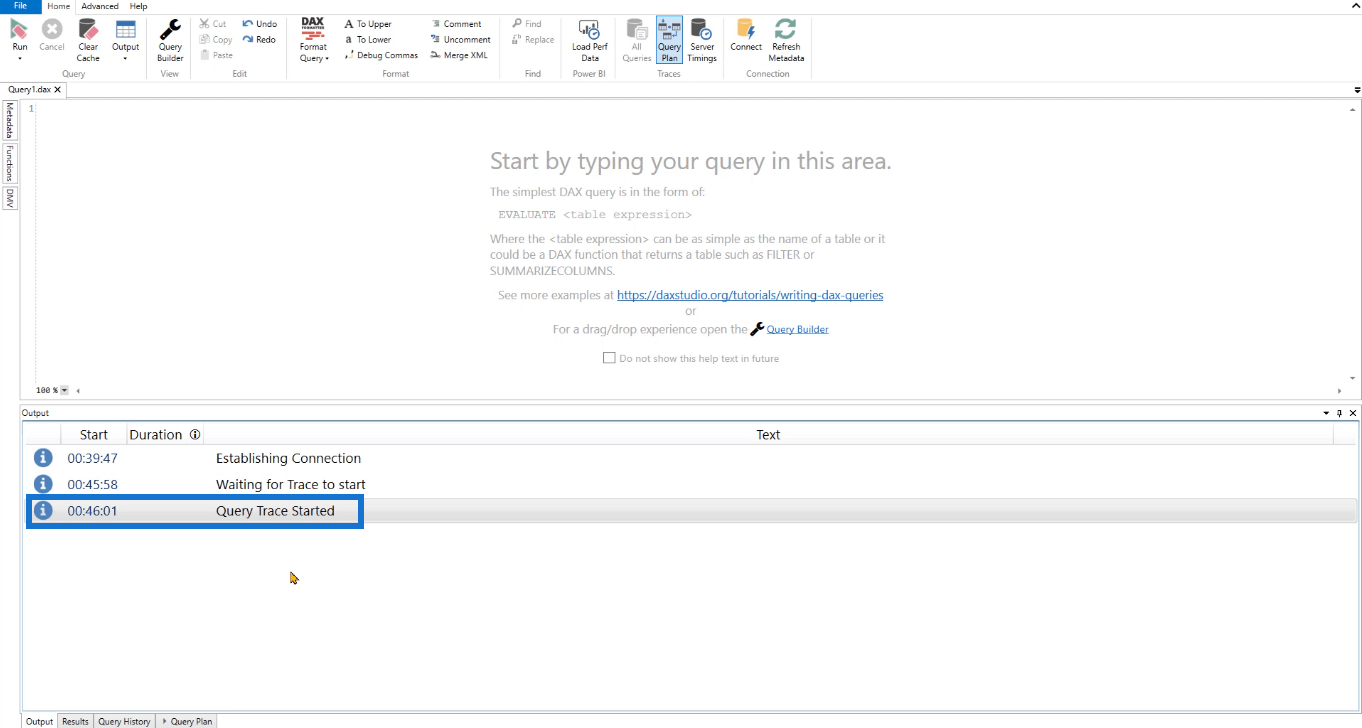Open the Metadata side panel
Image resolution: width=1362 pixels, height=728 pixels.
[x=9, y=120]
